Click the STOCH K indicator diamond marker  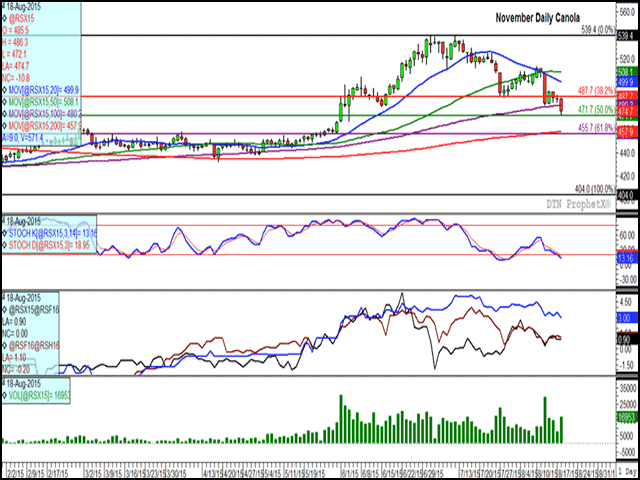click(x=6, y=231)
